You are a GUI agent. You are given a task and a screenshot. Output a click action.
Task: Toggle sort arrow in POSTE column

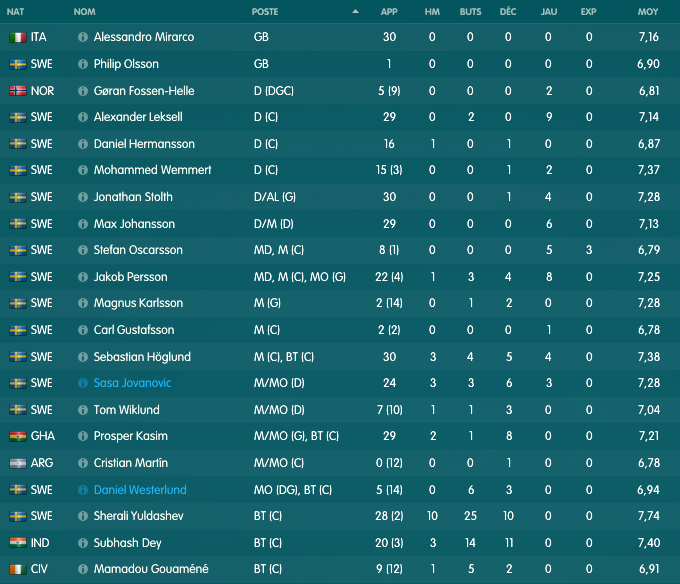tap(355, 12)
